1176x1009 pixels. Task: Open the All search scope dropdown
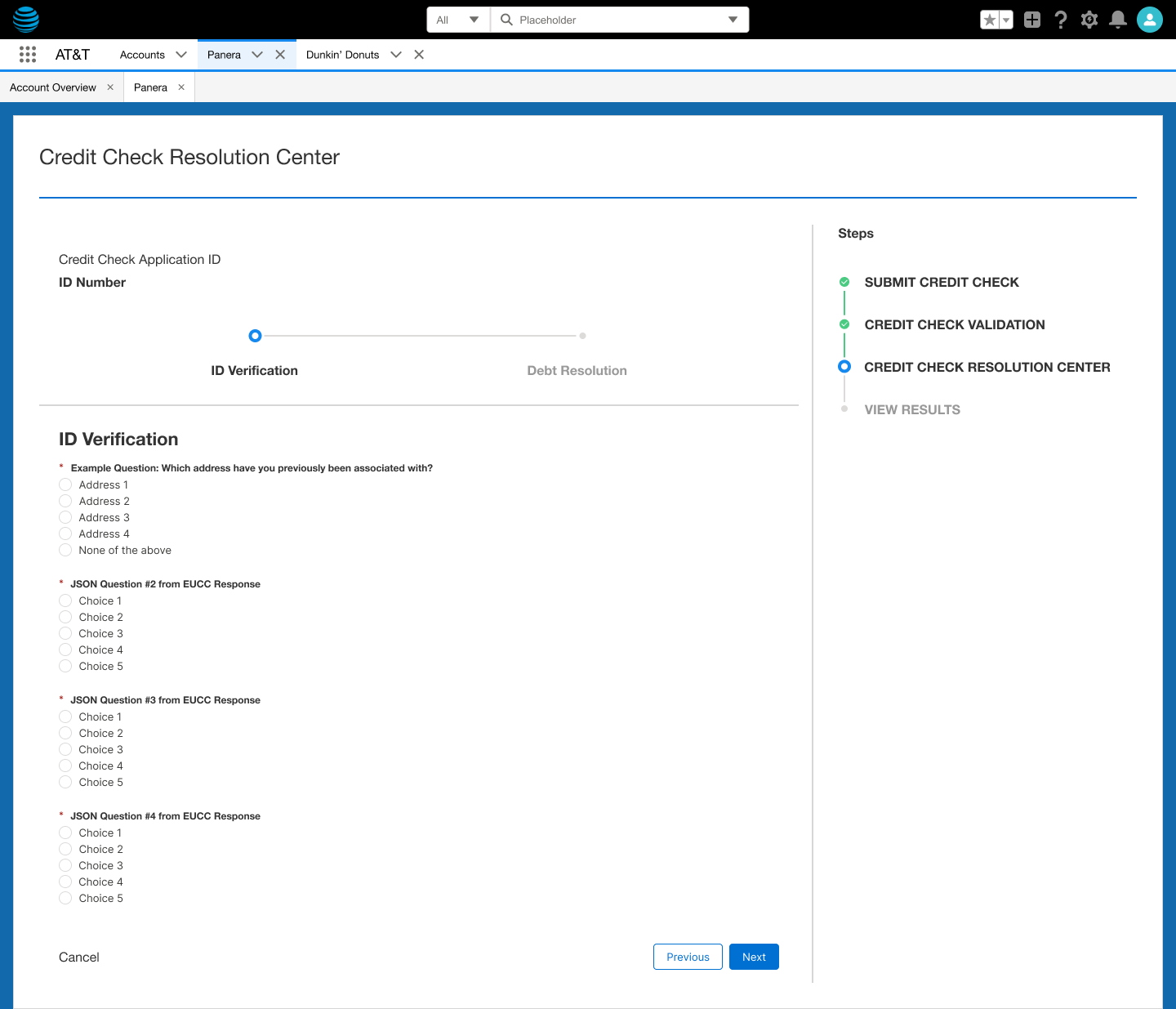pyautogui.click(x=458, y=20)
